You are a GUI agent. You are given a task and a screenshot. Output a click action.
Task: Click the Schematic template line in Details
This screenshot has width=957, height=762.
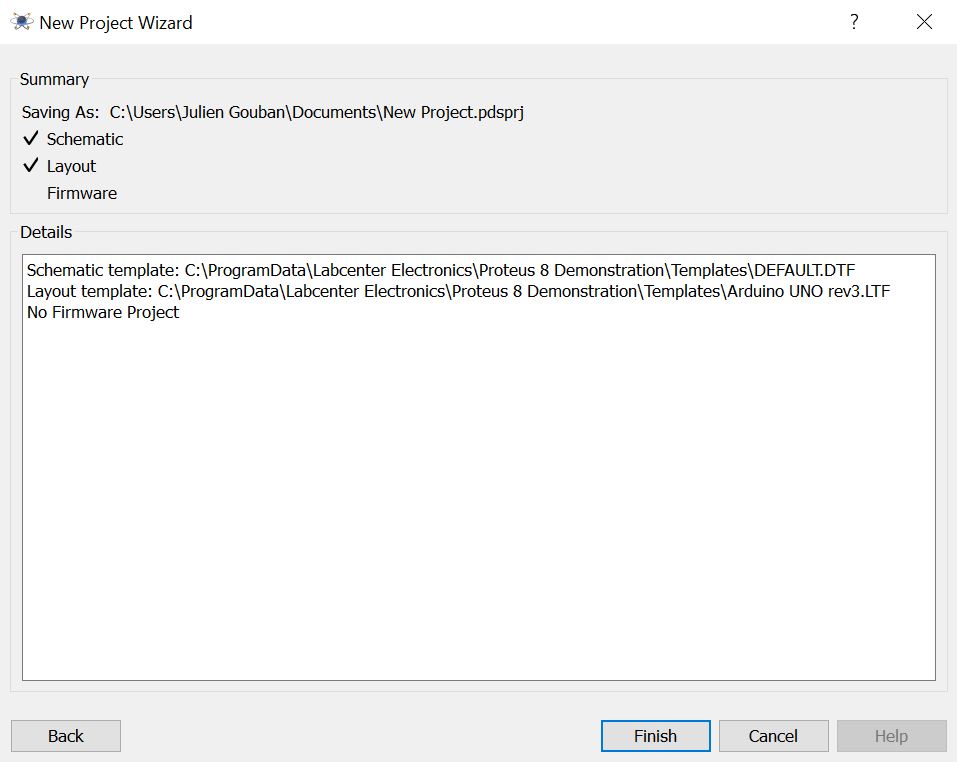pyautogui.click(x=440, y=270)
